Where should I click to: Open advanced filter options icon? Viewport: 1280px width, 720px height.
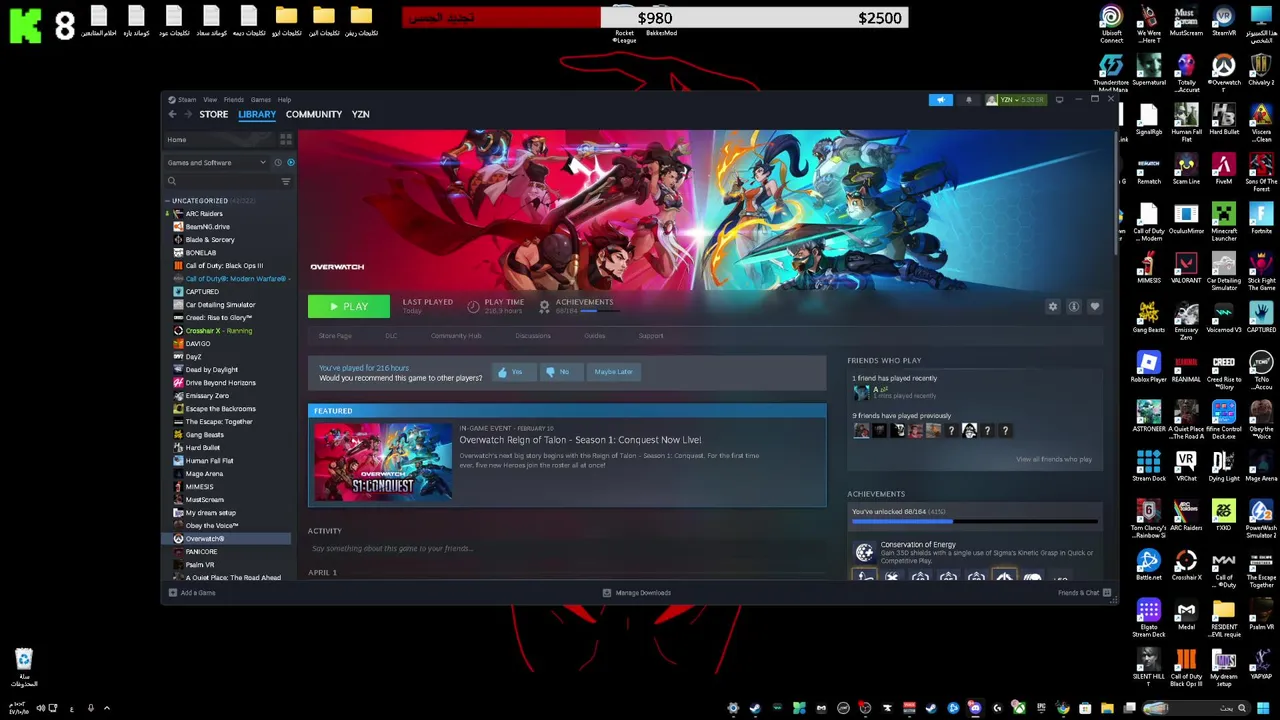pyautogui.click(x=286, y=181)
